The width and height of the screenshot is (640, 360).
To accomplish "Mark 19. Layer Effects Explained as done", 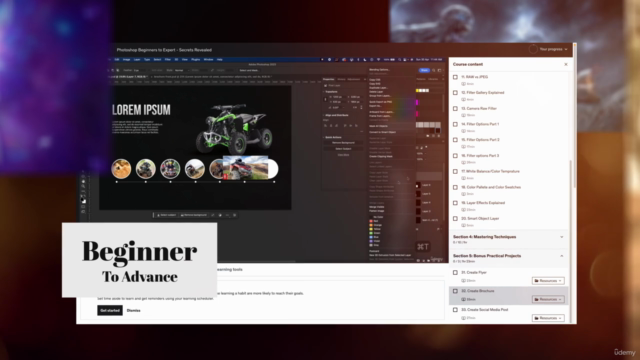I will point(455,203).
